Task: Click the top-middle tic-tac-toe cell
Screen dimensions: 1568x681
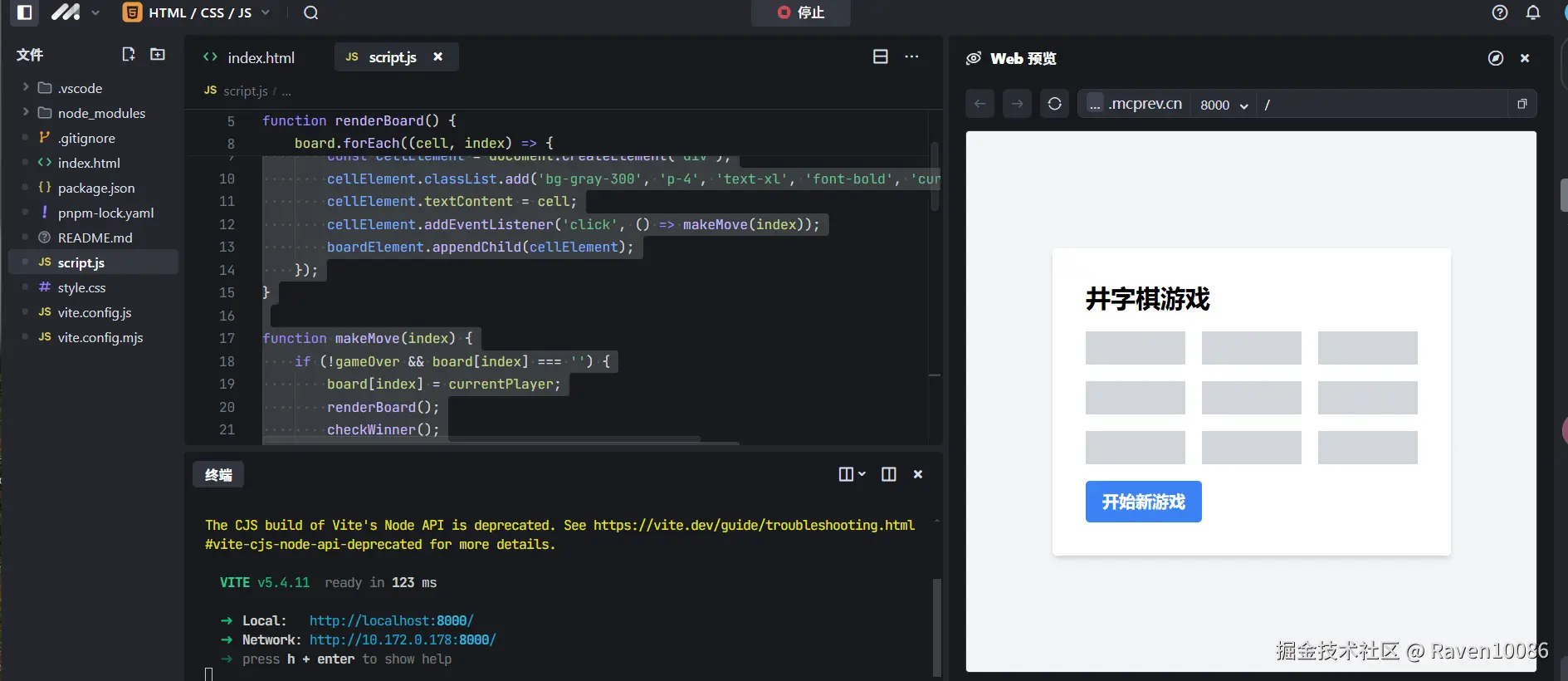Action: pyautogui.click(x=1251, y=348)
